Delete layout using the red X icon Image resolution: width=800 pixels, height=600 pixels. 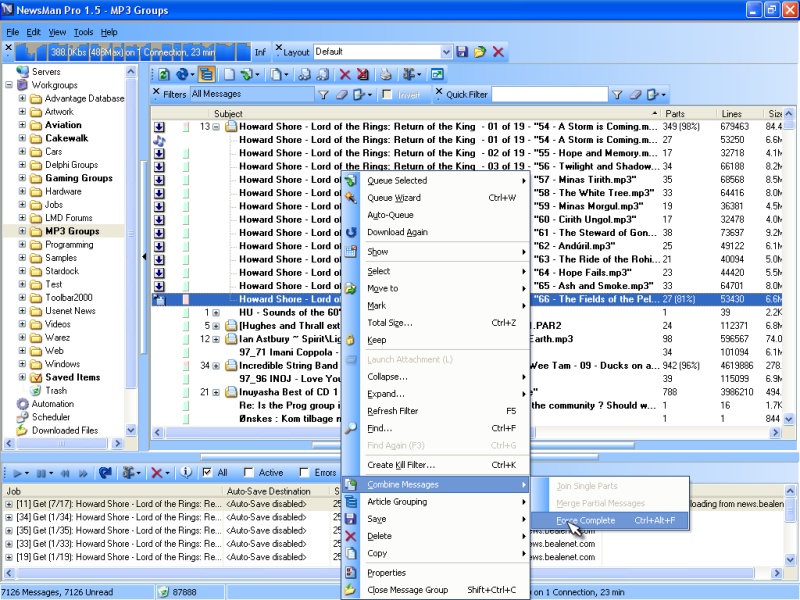point(498,52)
